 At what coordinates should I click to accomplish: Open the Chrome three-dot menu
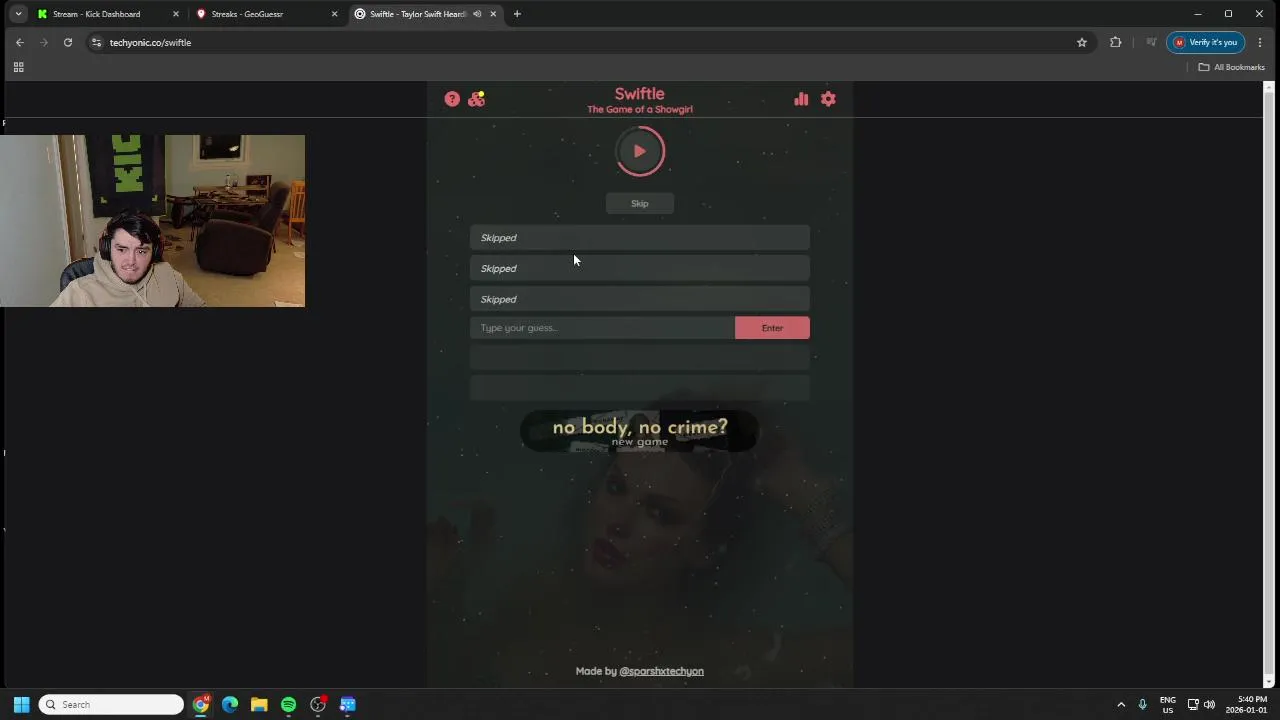pos(1260,42)
